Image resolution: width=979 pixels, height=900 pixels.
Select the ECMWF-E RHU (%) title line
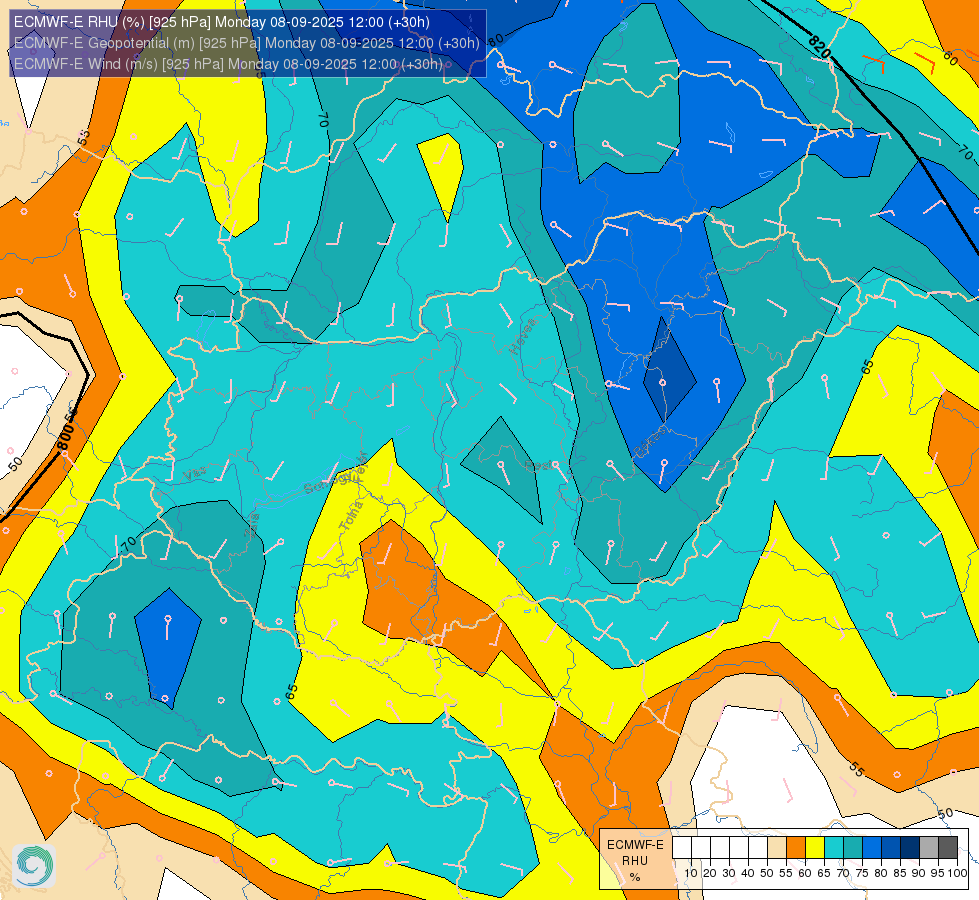click(222, 22)
